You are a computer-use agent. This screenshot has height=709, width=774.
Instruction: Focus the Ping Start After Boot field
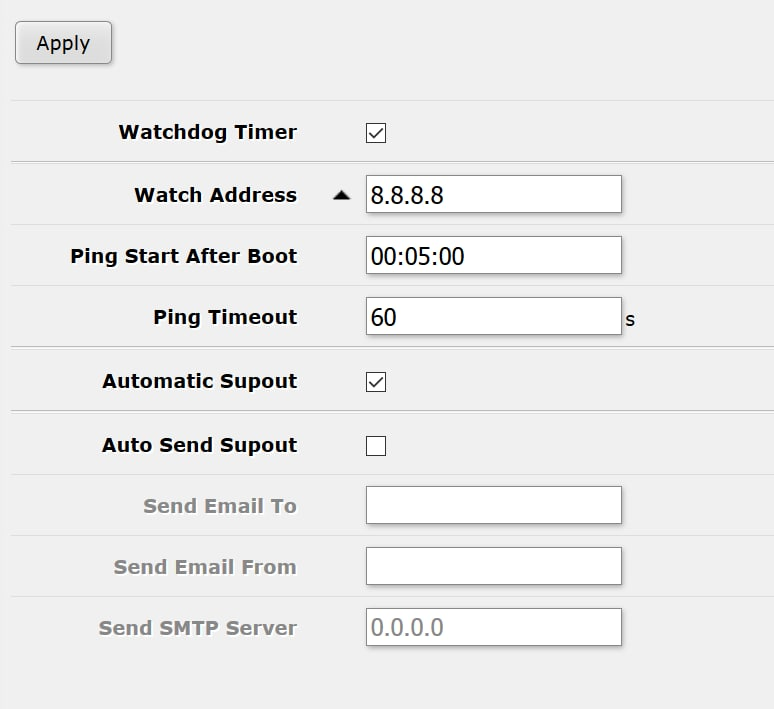pyautogui.click(x=494, y=255)
